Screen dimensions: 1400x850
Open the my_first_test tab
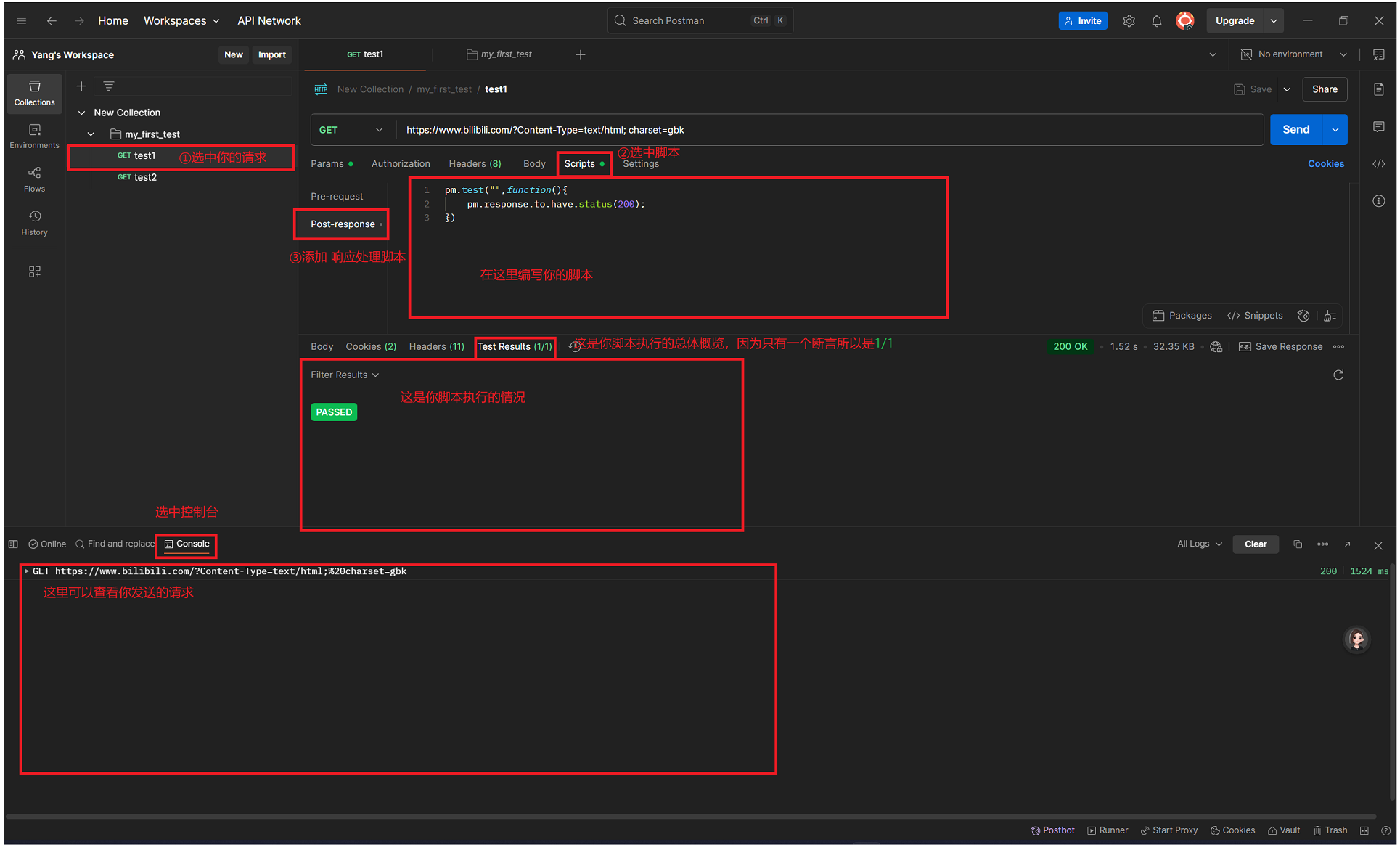pos(499,54)
